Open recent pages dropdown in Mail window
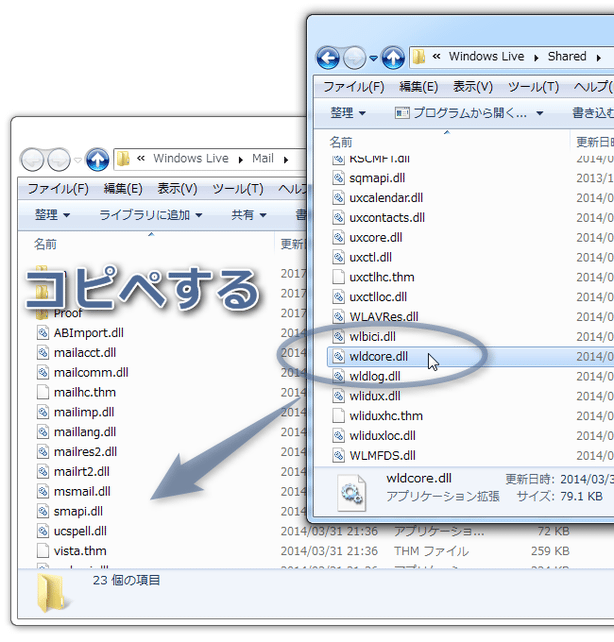The height and width of the screenshot is (642, 614). [78, 160]
